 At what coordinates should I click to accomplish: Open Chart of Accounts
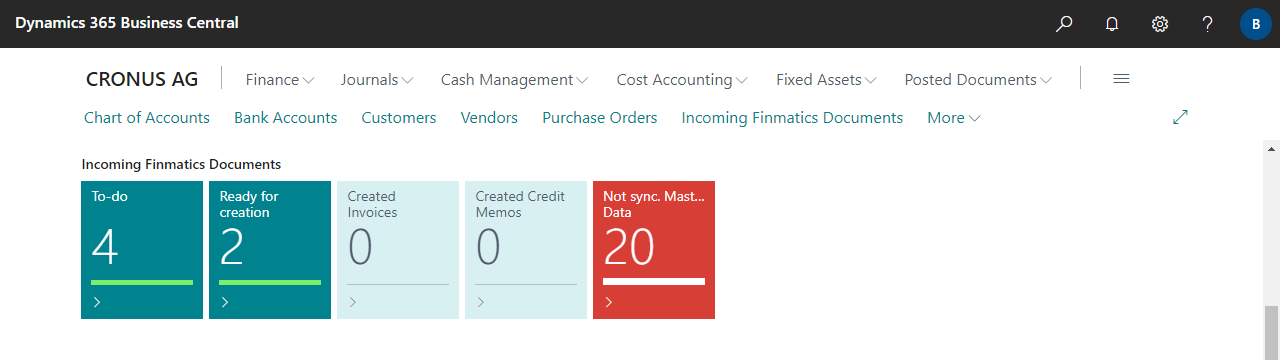point(147,118)
